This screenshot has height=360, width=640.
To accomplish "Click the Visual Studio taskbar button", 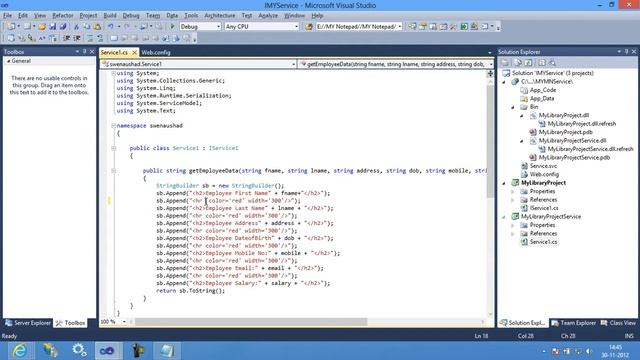I will [107, 351].
